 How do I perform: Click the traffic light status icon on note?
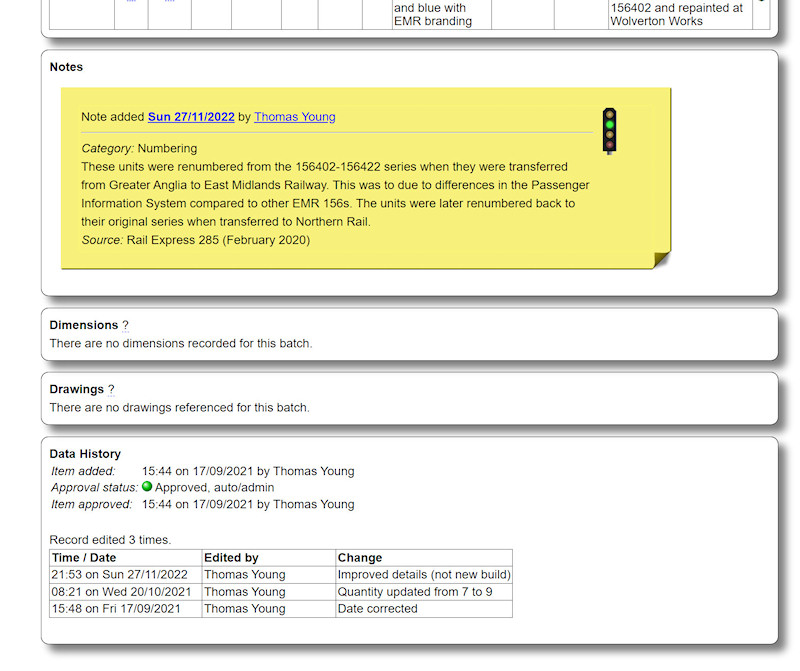click(x=609, y=130)
